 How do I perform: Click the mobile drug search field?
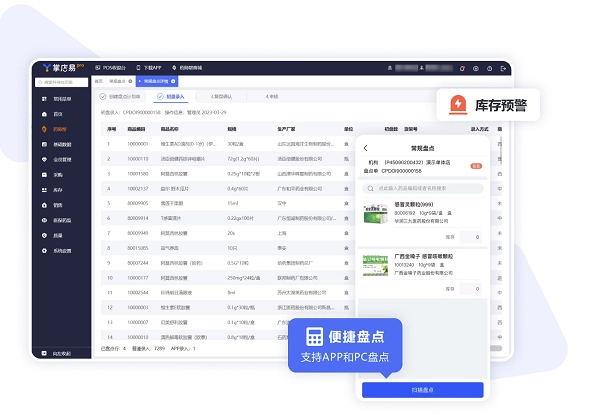[425, 187]
